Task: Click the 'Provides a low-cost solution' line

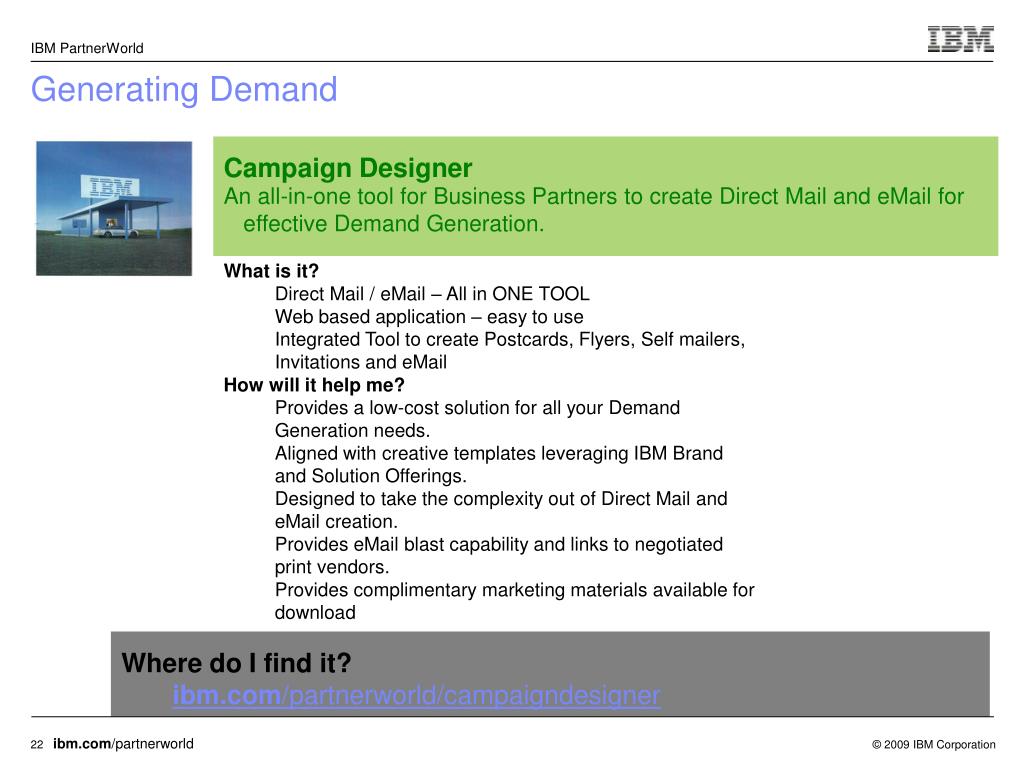Action: 477,408
